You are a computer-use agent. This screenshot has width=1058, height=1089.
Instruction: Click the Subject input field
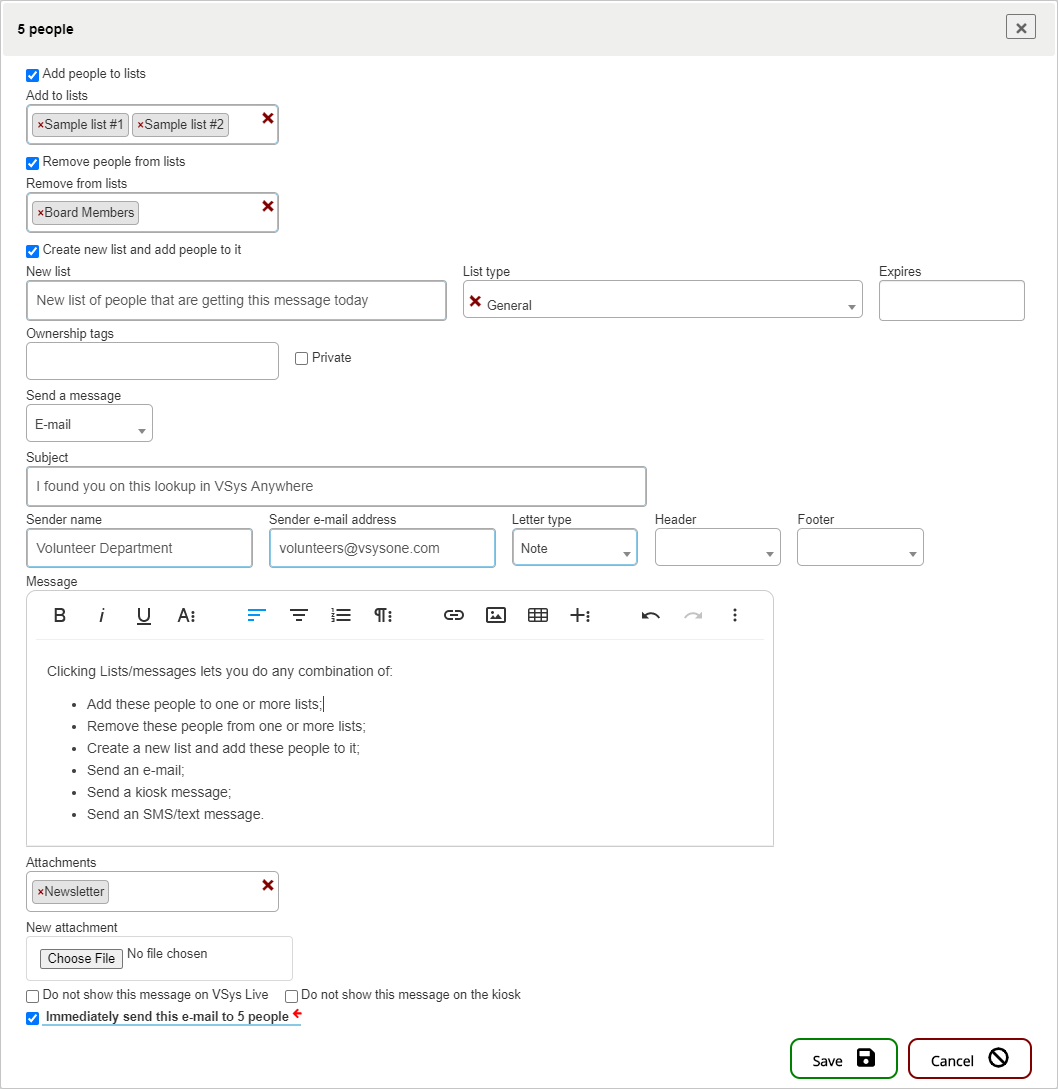click(336, 487)
